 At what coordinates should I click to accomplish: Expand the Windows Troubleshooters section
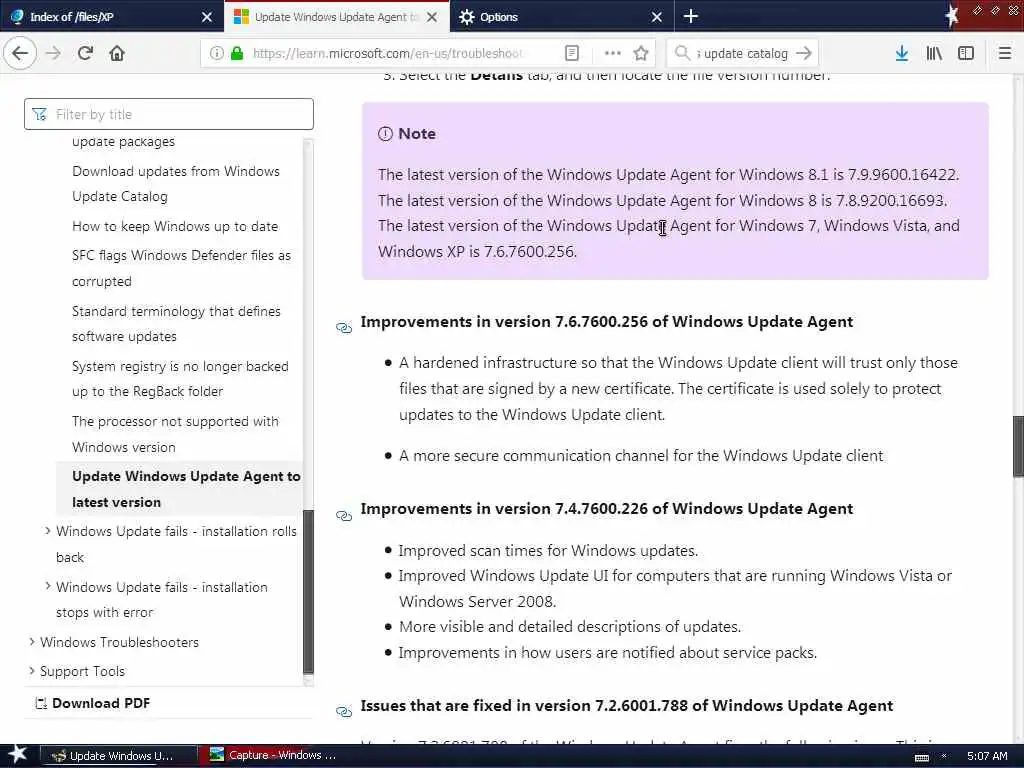pyautogui.click(x=32, y=641)
